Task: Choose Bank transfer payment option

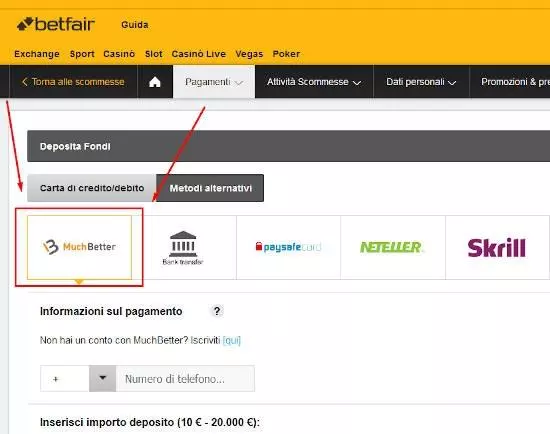Action: (183, 247)
